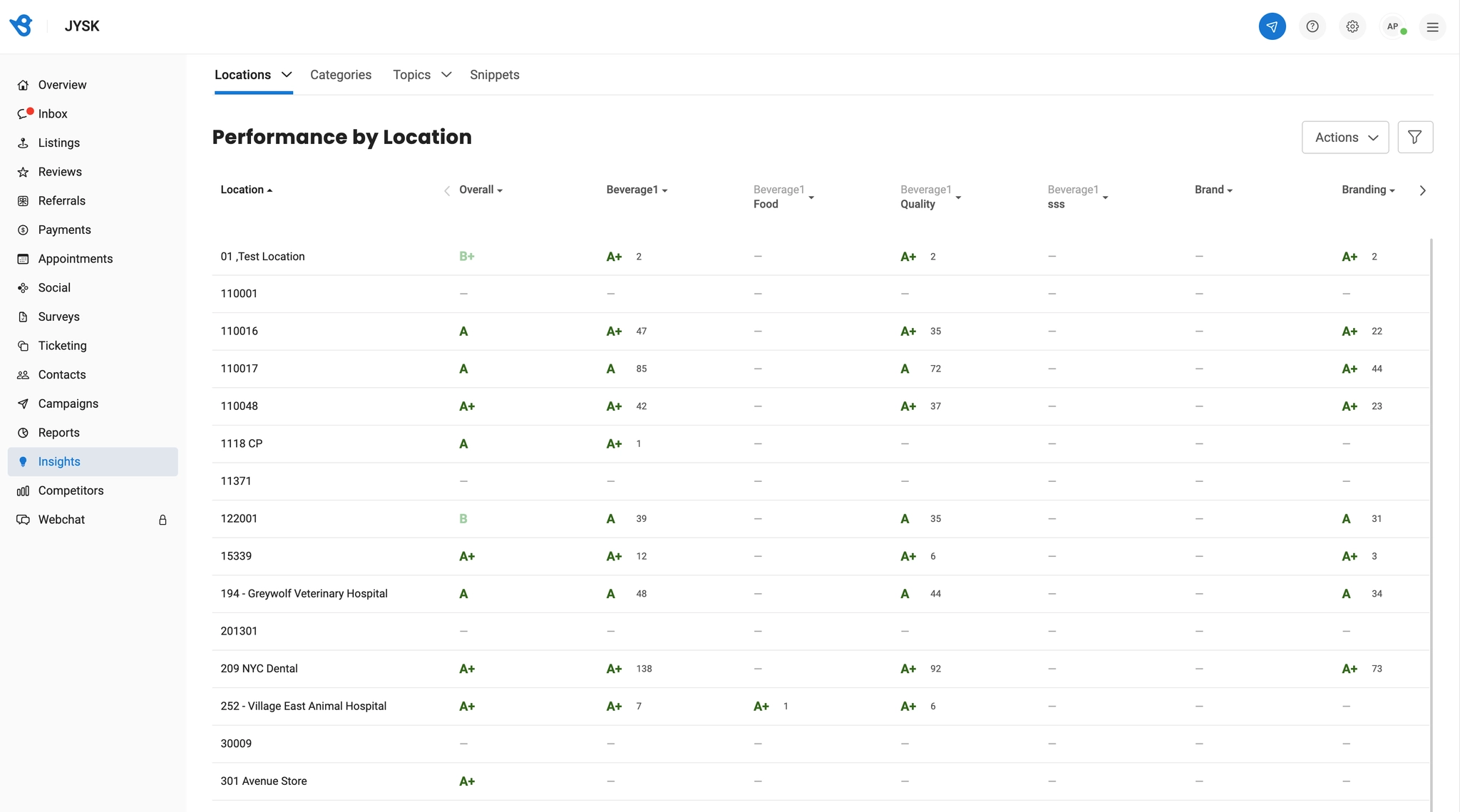This screenshot has width=1460, height=812.
Task: Sort by the Branding column
Action: (1368, 190)
